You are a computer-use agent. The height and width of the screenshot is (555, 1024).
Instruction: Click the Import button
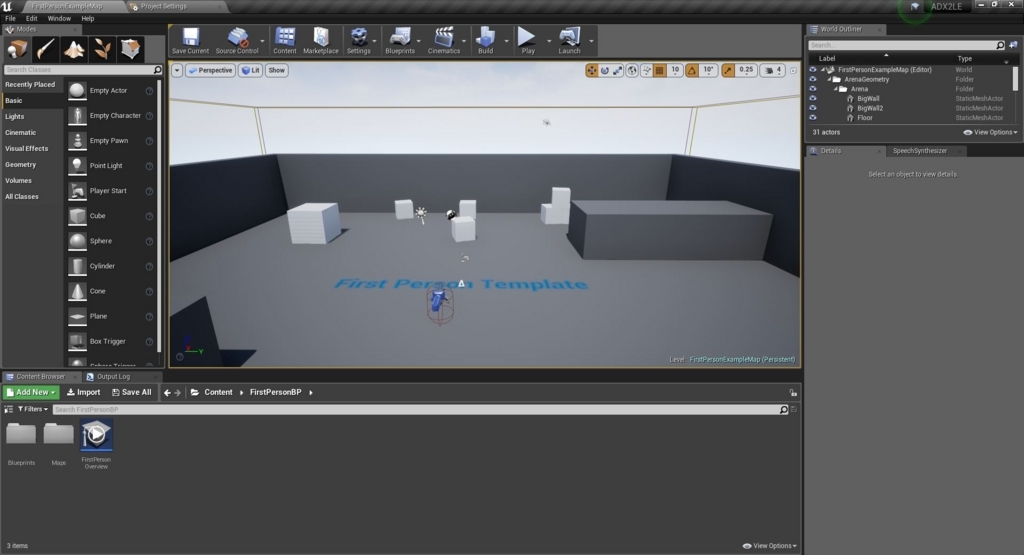(x=84, y=392)
